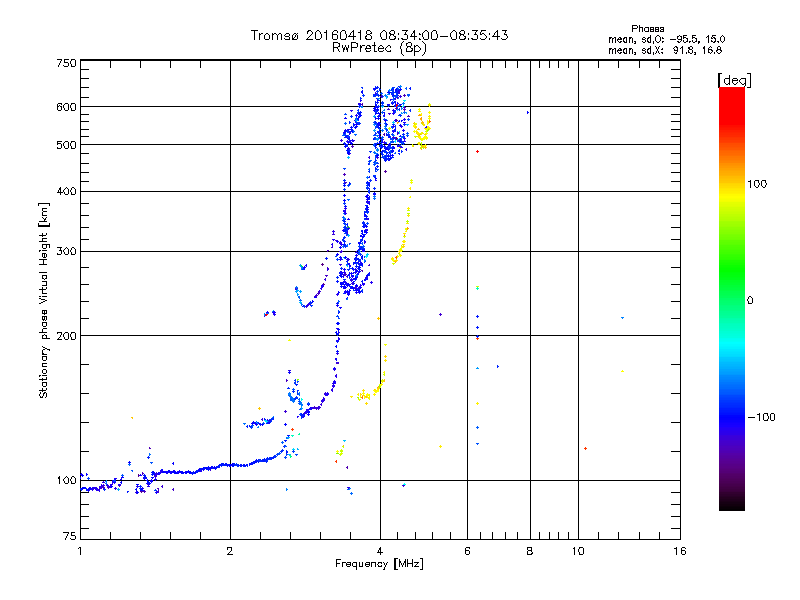
Task: Click the 'Phases' statistics heading
Action: (647, 29)
